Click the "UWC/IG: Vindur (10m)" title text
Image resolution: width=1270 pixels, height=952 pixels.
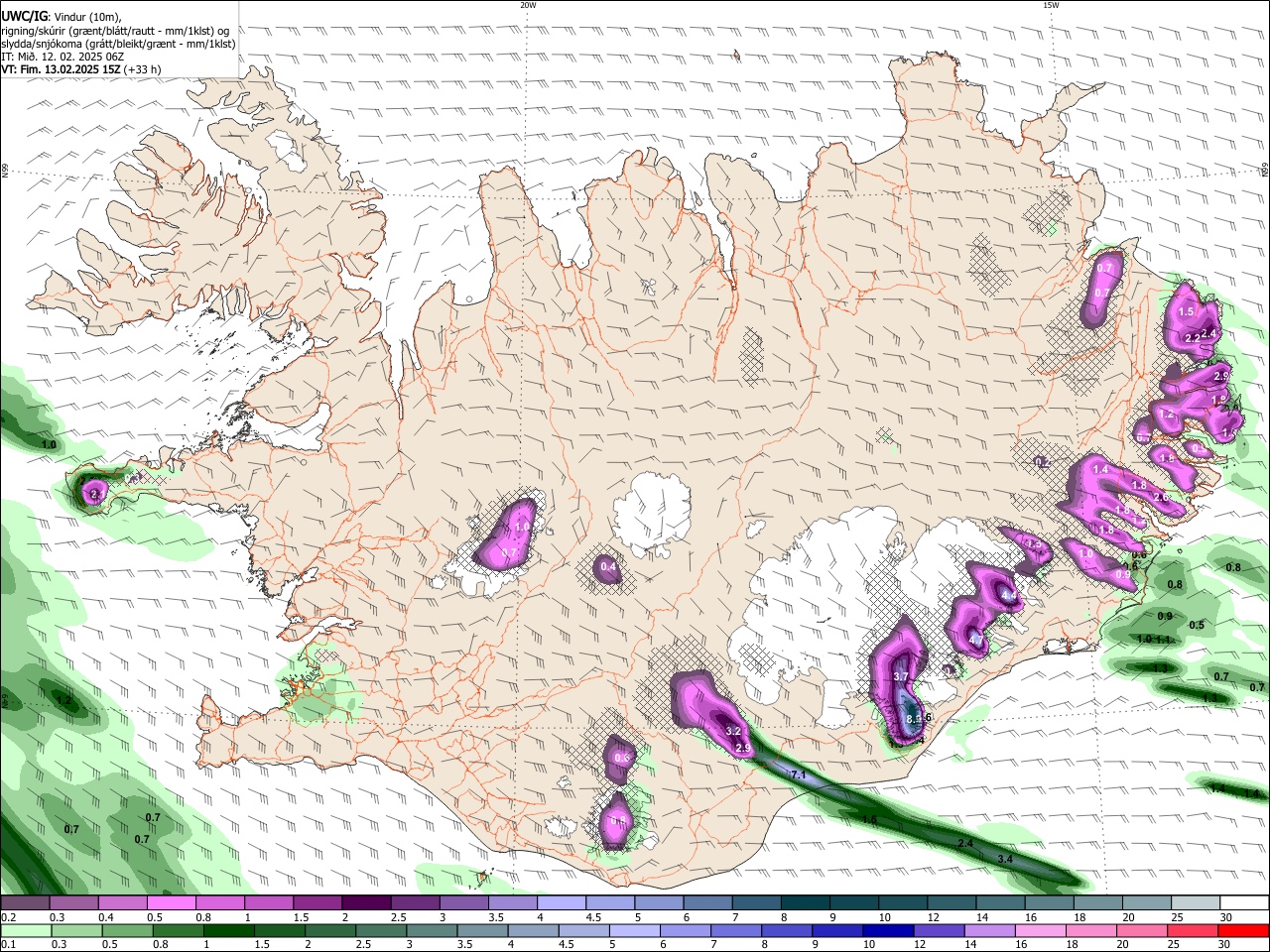(61, 16)
